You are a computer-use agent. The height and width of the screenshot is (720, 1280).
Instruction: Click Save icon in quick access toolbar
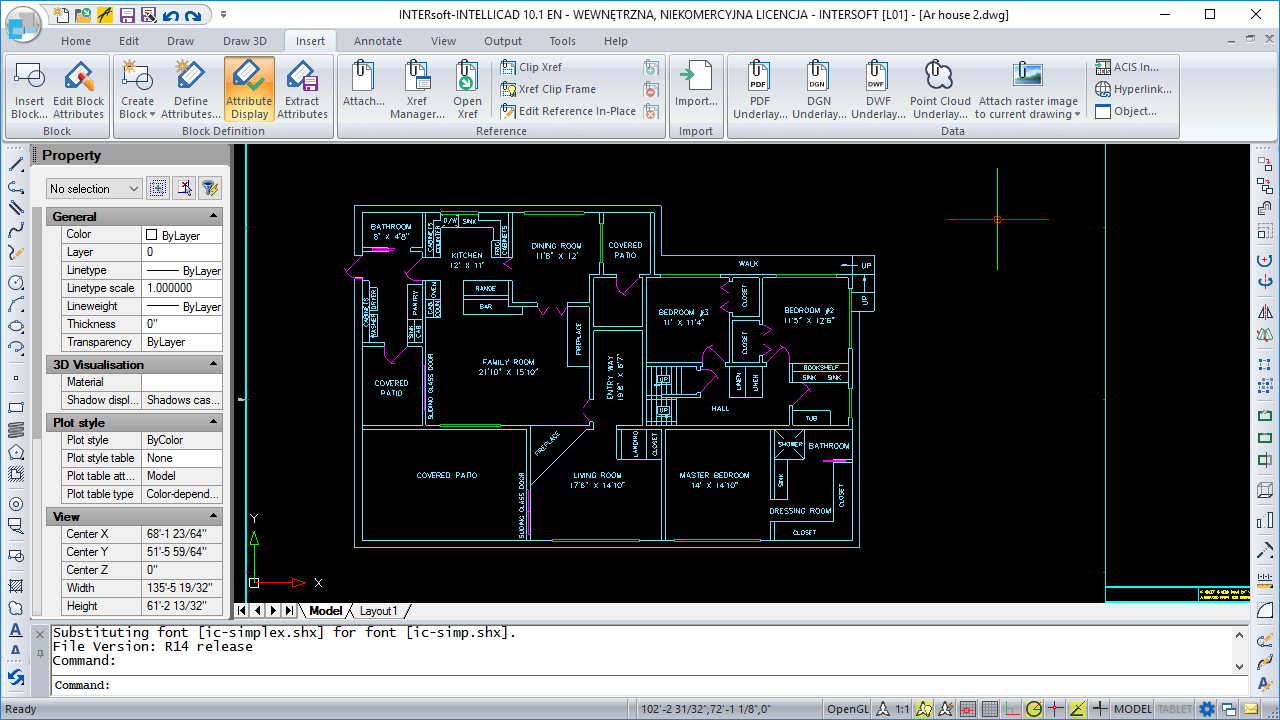127,15
